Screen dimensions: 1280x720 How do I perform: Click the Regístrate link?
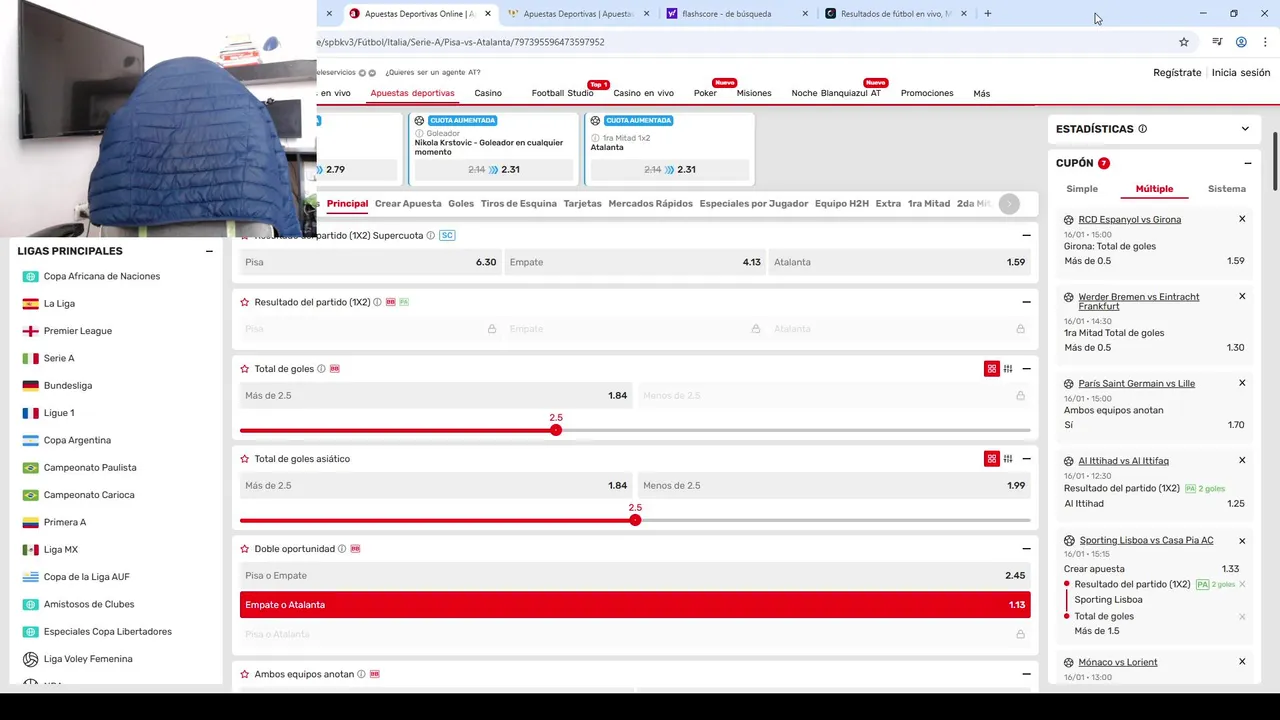pyautogui.click(x=1177, y=73)
